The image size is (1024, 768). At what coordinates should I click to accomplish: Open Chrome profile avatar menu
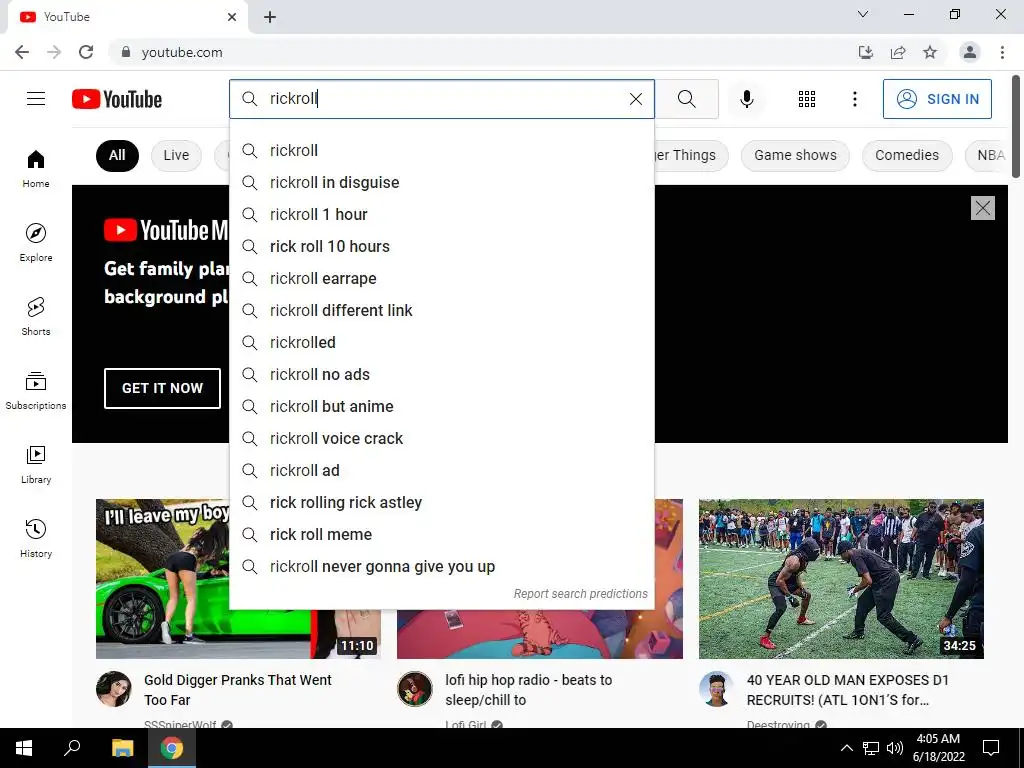click(970, 52)
